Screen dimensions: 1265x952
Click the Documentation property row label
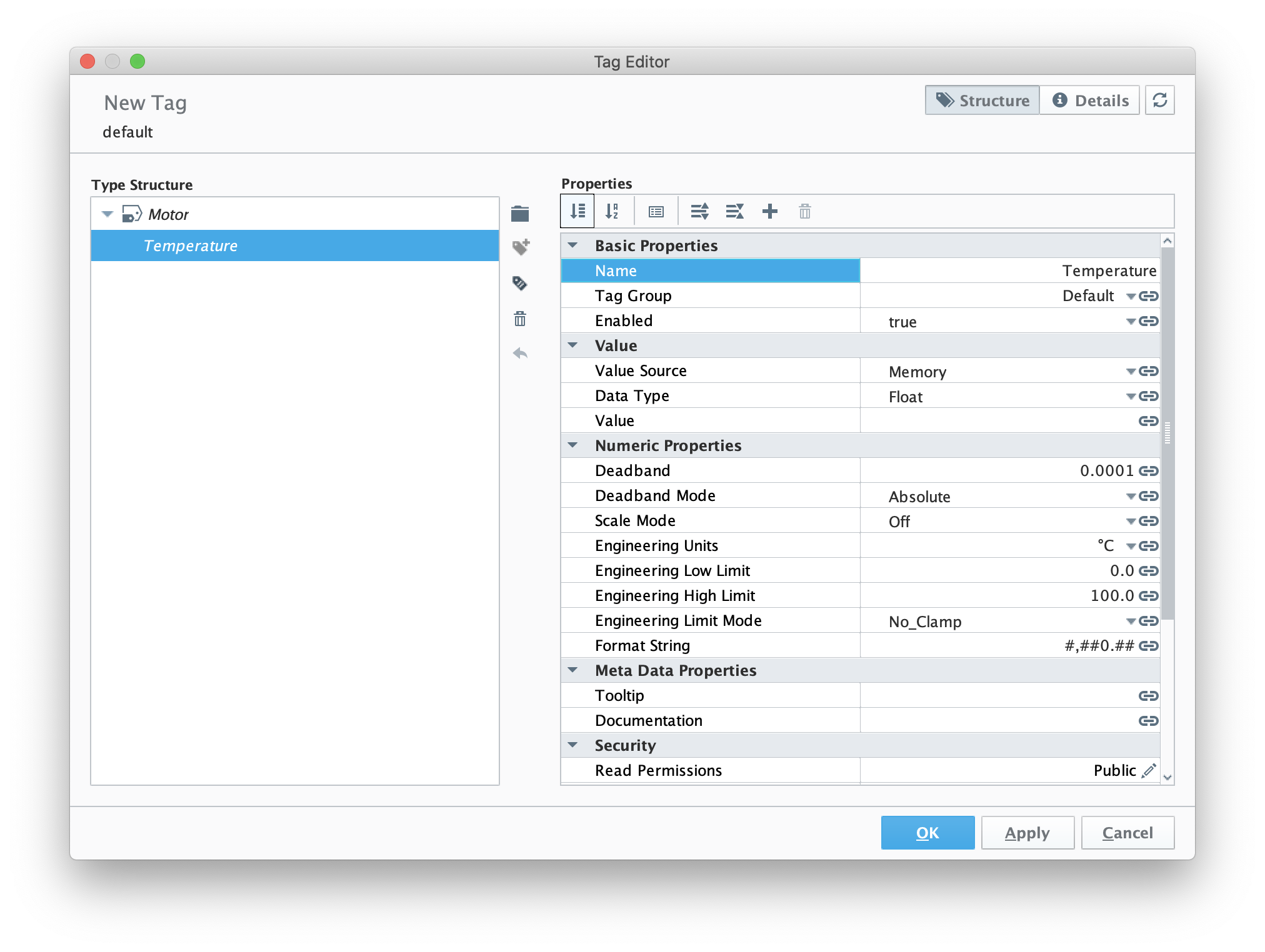pyautogui.click(x=649, y=721)
